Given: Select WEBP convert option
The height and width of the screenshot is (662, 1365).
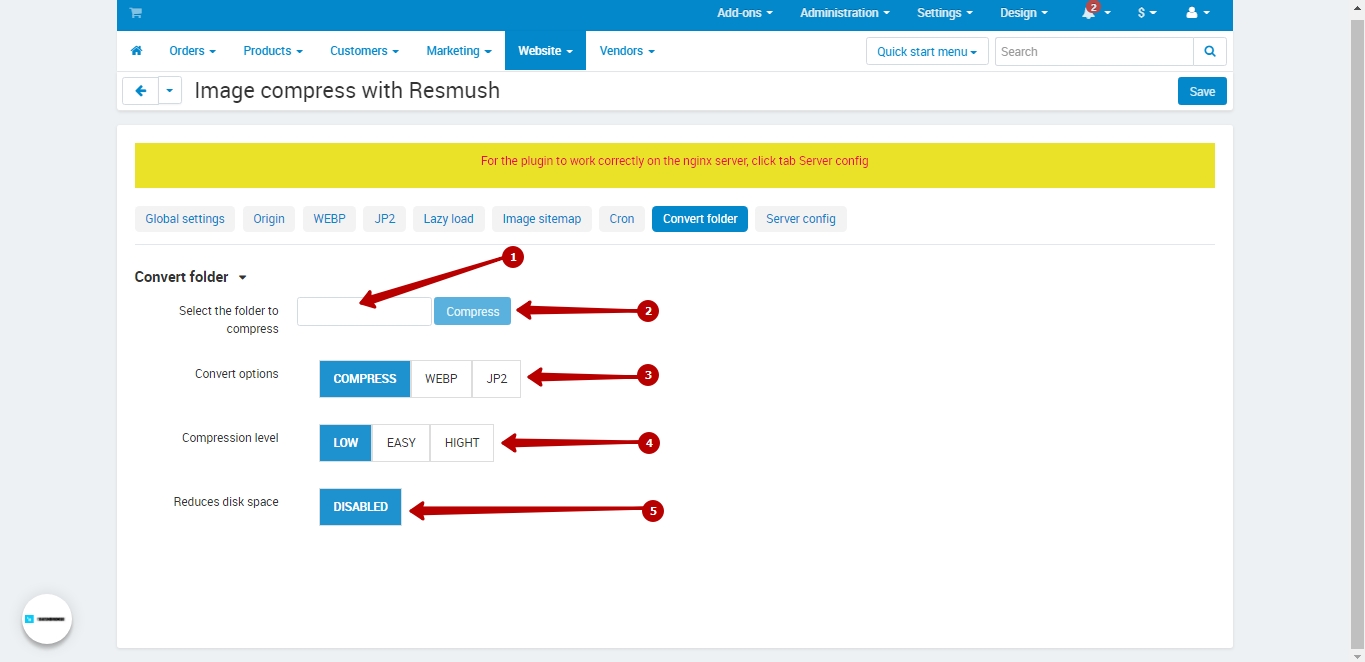Looking at the screenshot, I should click(441, 379).
